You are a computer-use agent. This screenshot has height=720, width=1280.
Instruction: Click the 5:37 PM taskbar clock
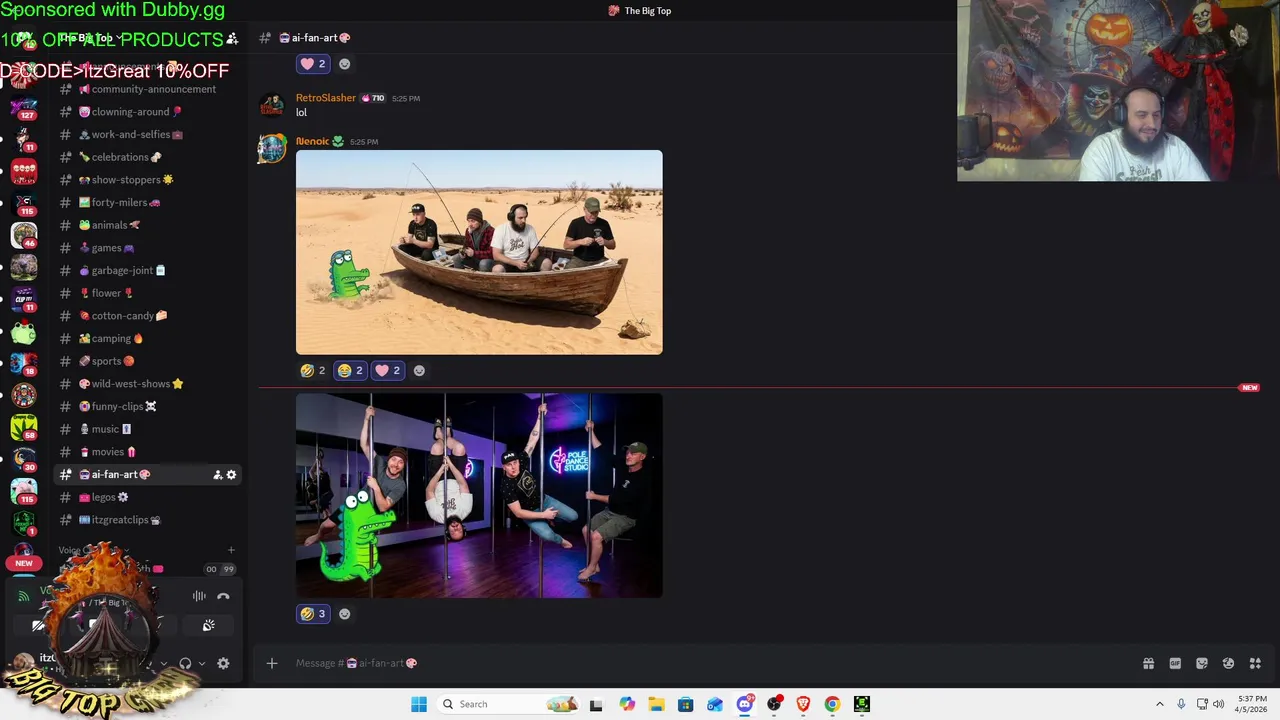click(x=1252, y=704)
